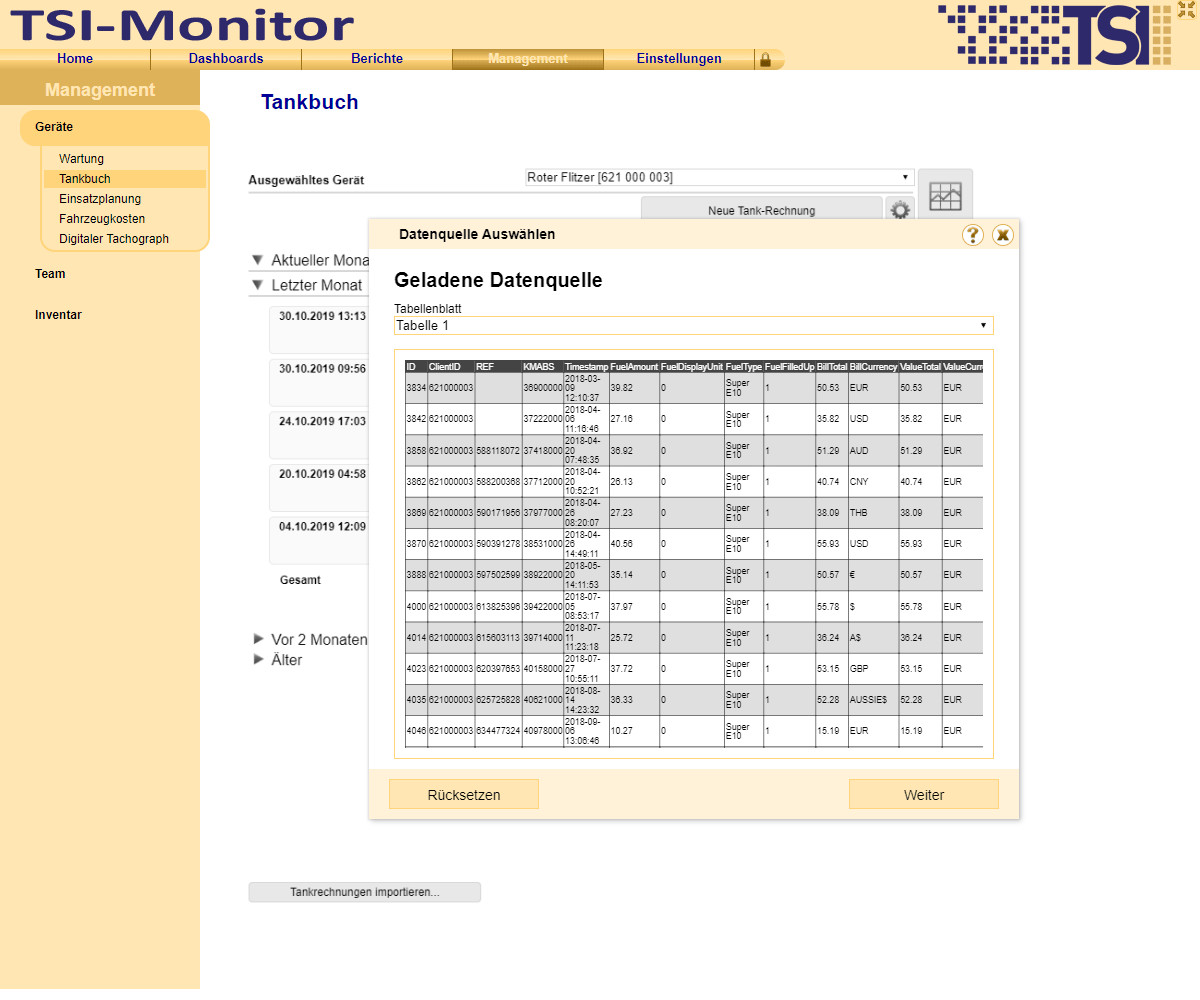The image size is (1200, 1000).
Task: Click the FuelAmount column header
Action: [x=634, y=367]
